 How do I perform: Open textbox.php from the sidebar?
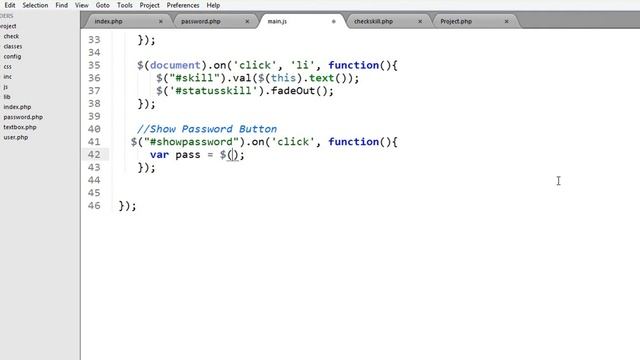(20, 127)
